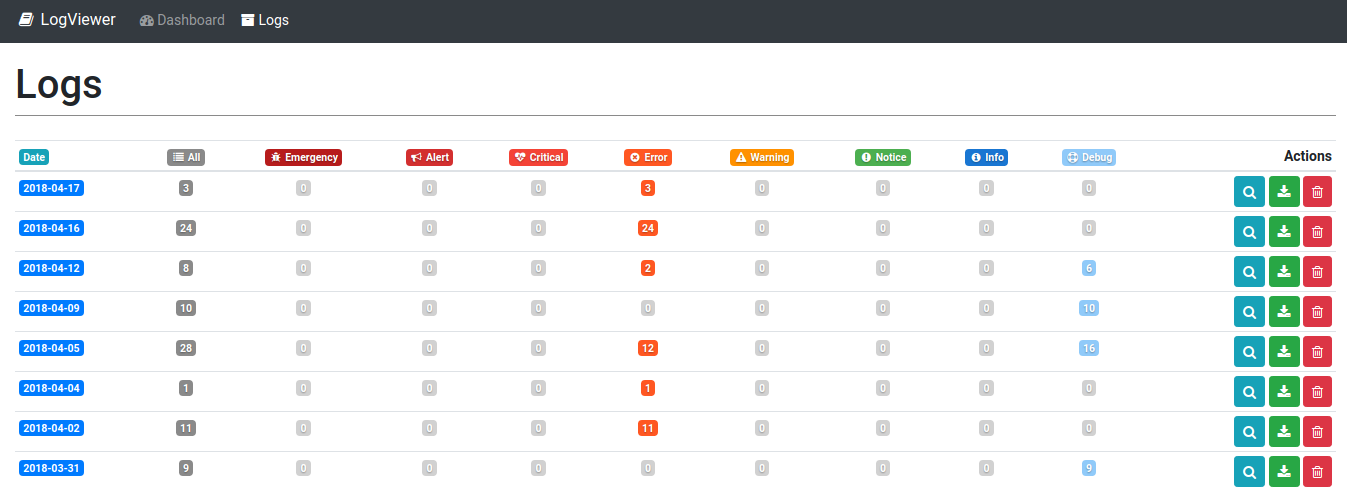This screenshot has height=491, width=1347.
Task: Click Error count 2 for 2018-04-12
Action: click(x=648, y=268)
